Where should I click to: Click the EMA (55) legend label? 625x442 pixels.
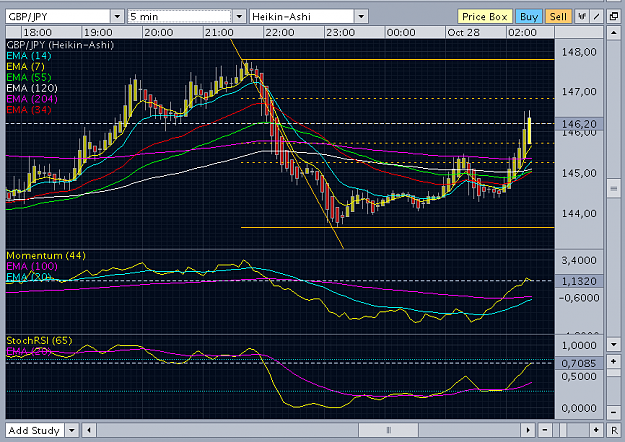click(x=29, y=77)
